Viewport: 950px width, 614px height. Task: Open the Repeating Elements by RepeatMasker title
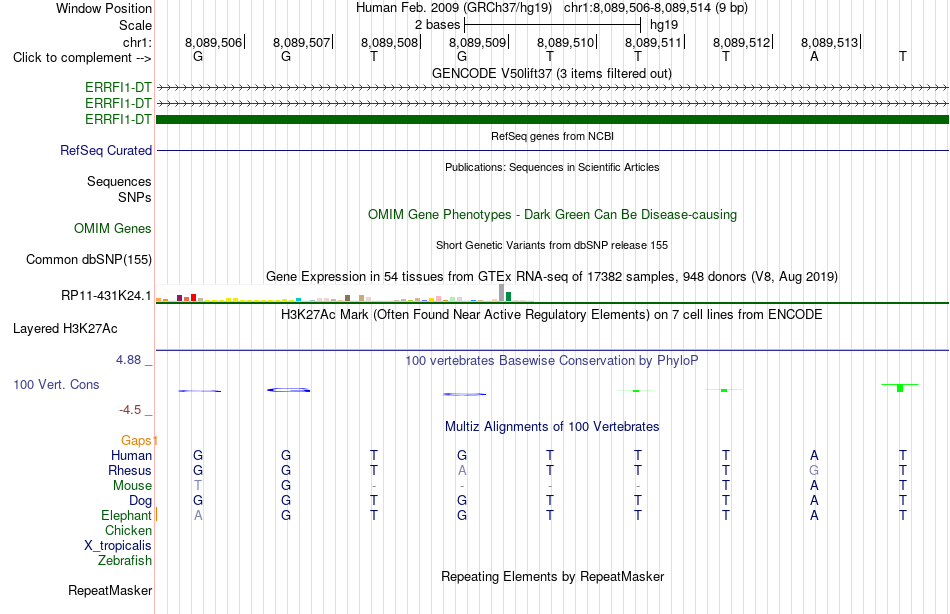tap(552, 576)
